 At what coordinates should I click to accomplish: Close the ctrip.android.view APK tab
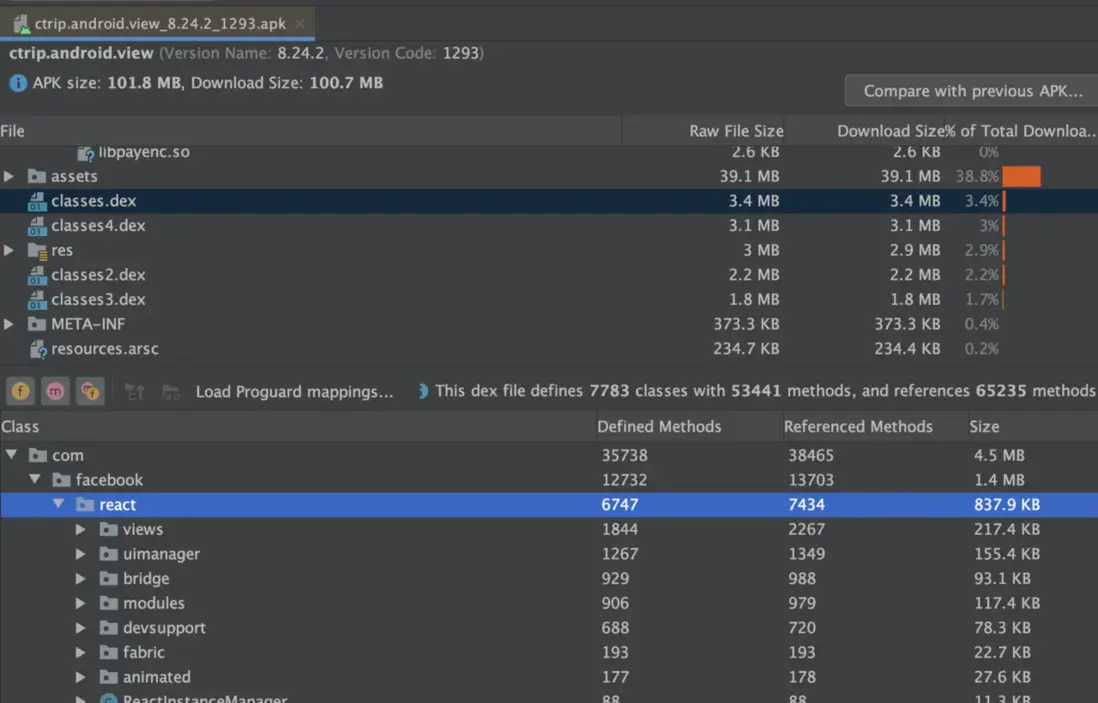tap(300, 23)
